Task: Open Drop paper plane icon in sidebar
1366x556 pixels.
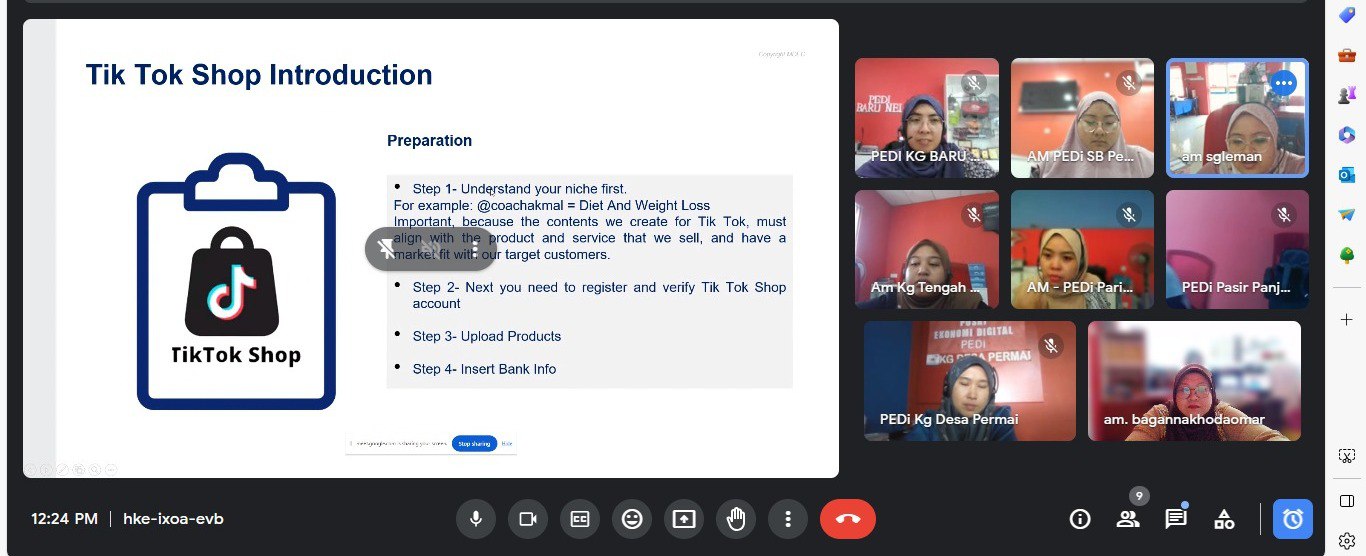Action: 1346,215
